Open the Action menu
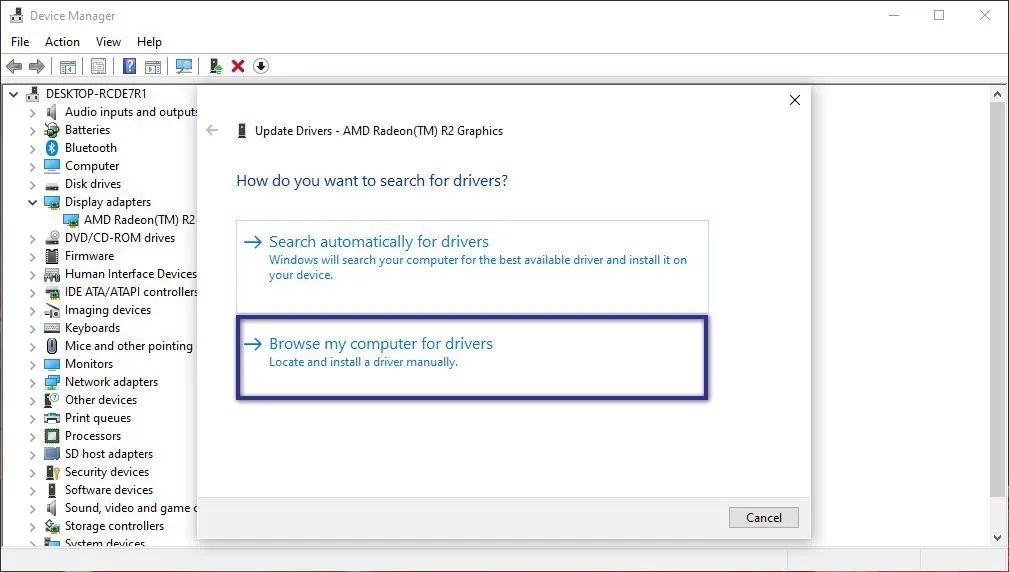The height and width of the screenshot is (572, 1009). coord(62,42)
